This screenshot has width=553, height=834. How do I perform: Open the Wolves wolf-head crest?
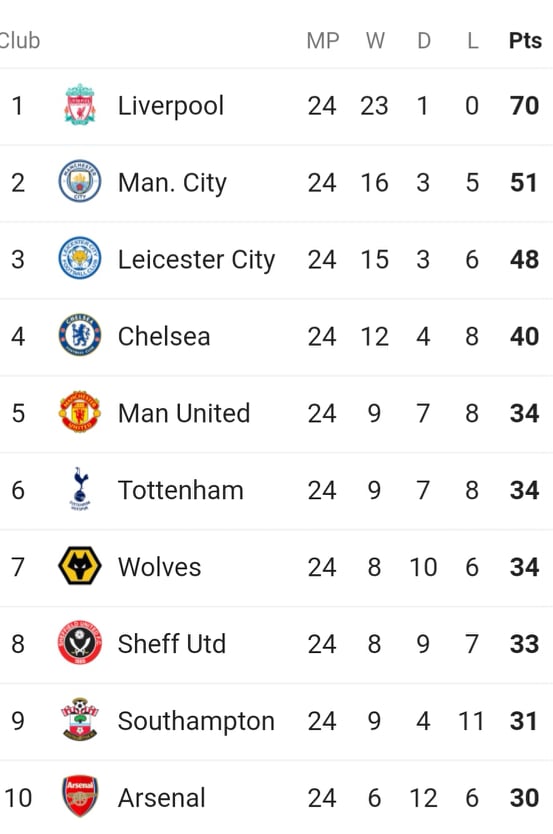point(80,566)
